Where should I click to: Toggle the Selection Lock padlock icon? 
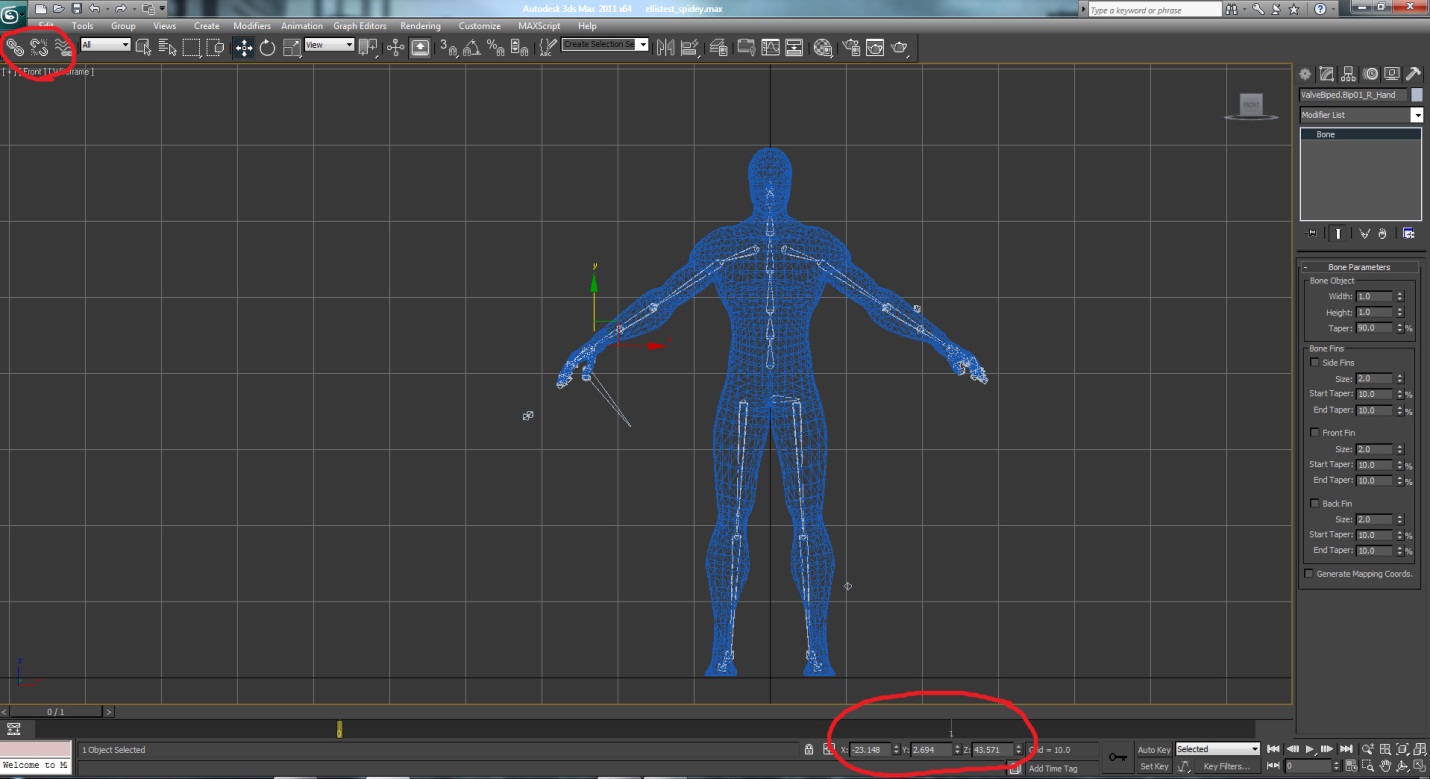pos(808,749)
